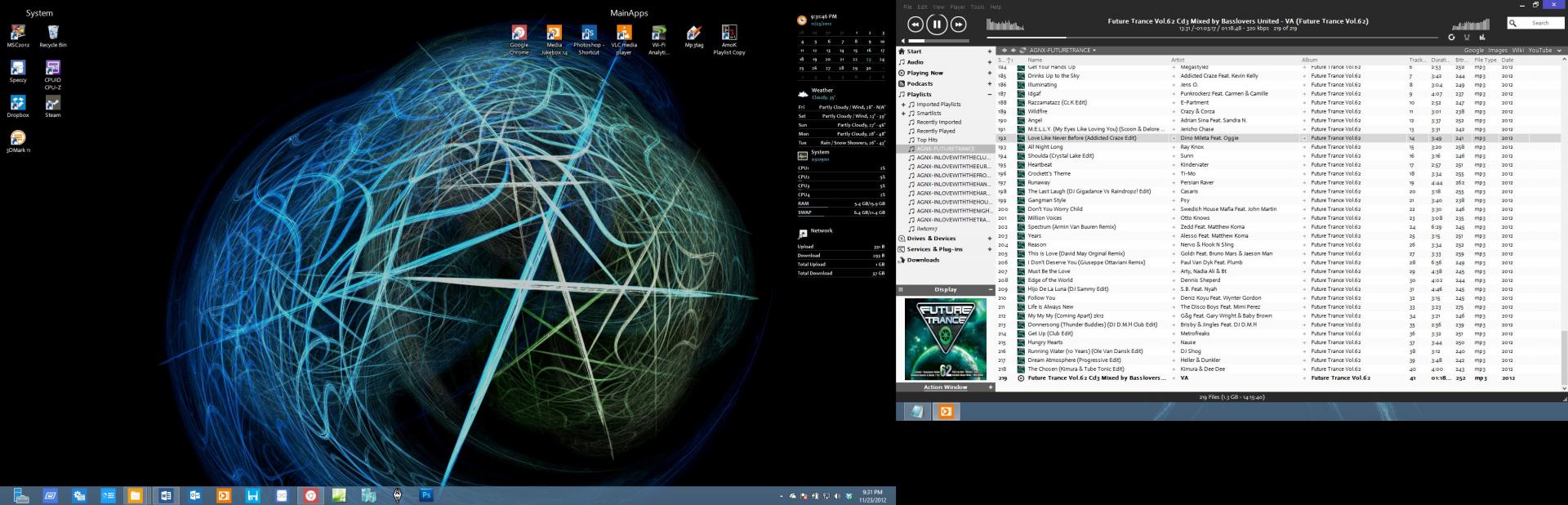Screen dimensions: 1568x505
Task: Open the equalizer icon near the search box
Action: [x=1482, y=37]
